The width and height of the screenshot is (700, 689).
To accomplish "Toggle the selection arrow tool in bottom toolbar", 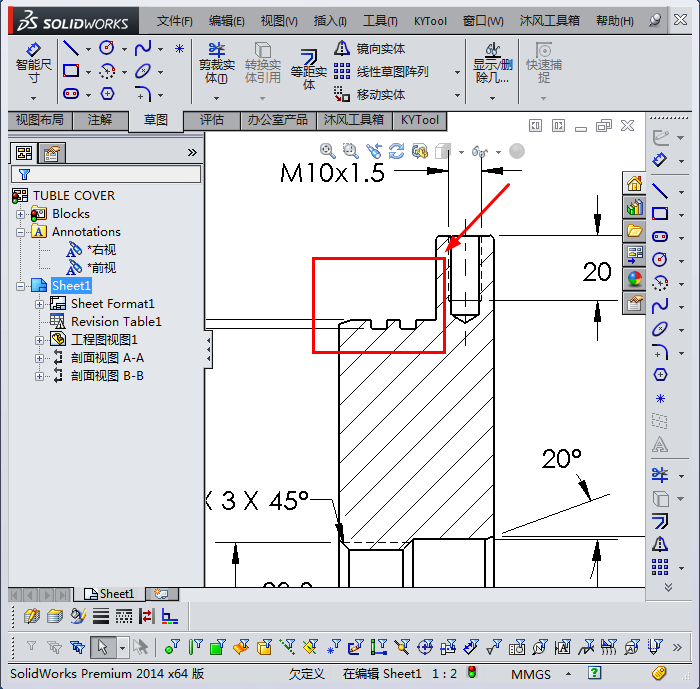I will [102, 647].
